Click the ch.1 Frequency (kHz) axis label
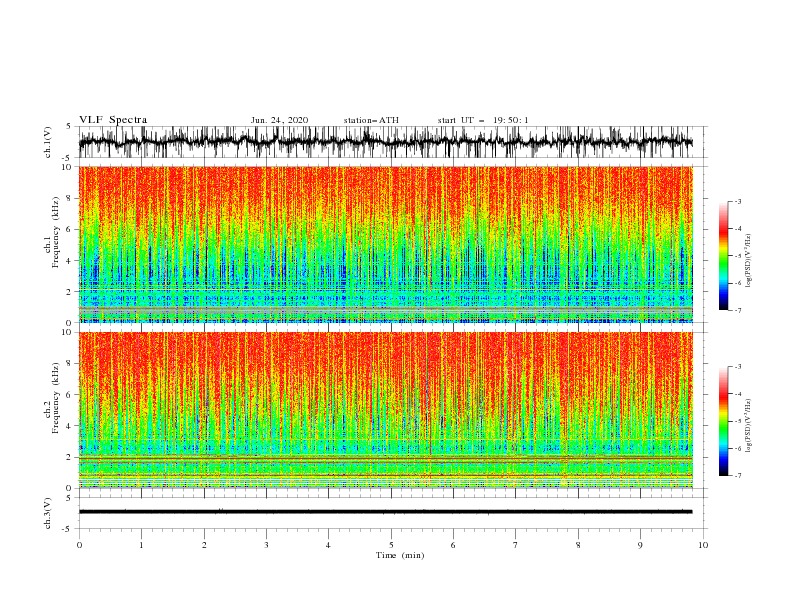Viewport: 792px width, 612px height. [x=52, y=232]
